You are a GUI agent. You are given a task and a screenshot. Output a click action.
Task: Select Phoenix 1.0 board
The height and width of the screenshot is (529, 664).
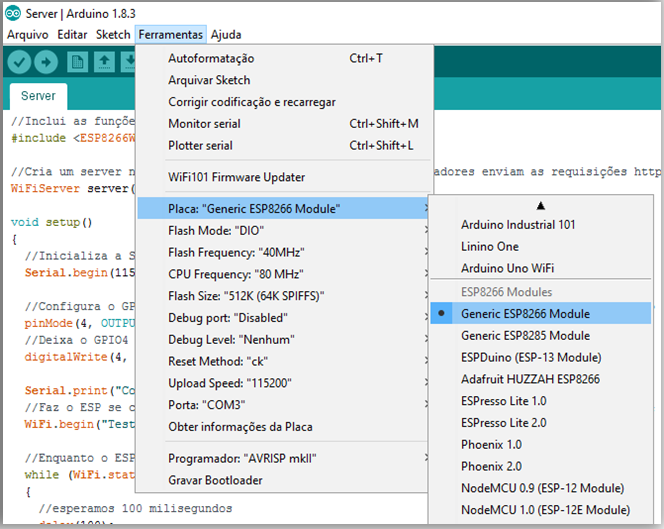click(x=541, y=445)
